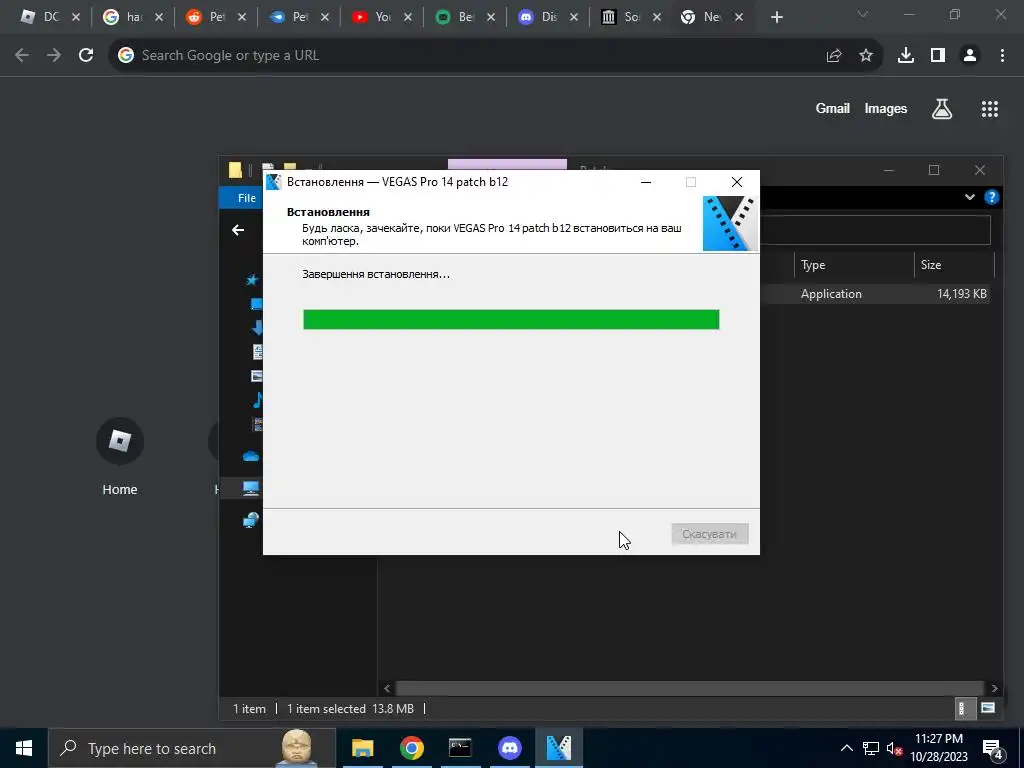Bookmark this tab with the star icon
The width and height of the screenshot is (1024, 768).
(866, 56)
